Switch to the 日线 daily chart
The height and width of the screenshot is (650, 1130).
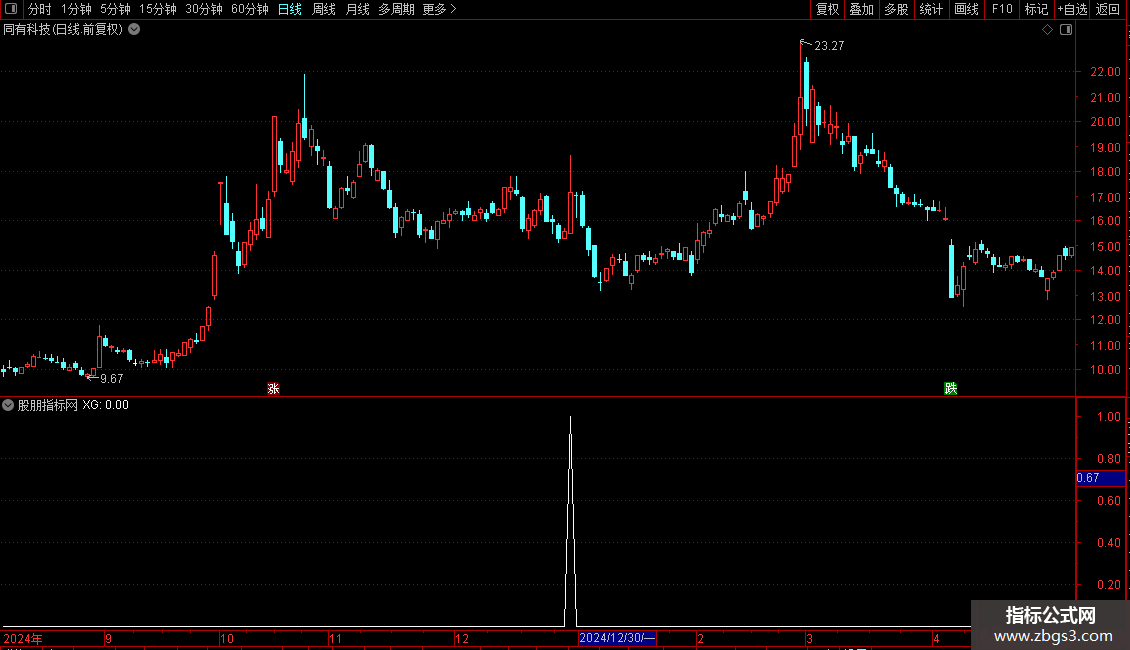(290, 9)
